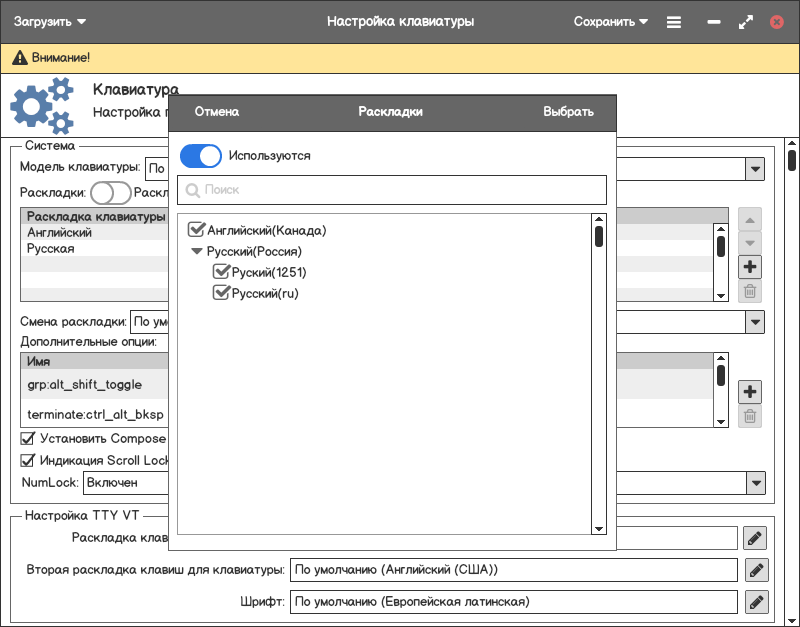800x627 pixels.
Task: Open the keyboard model dropdown arrow
Action: pyautogui.click(x=755, y=169)
